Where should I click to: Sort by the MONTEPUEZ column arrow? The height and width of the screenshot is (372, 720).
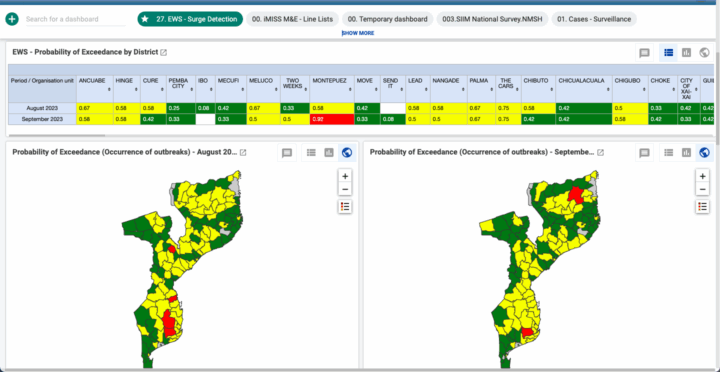[351, 89]
